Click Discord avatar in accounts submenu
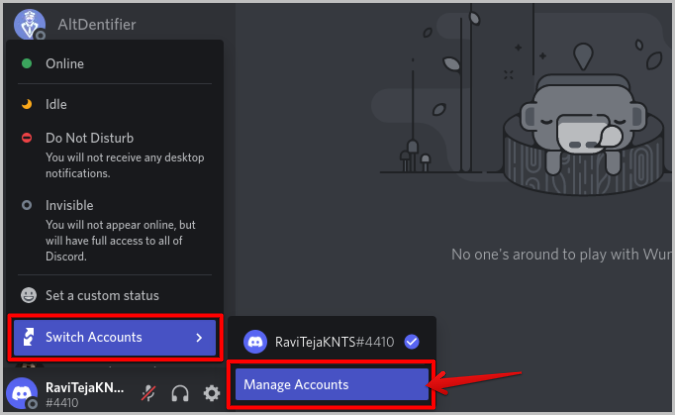The height and width of the screenshot is (415, 675). [x=255, y=342]
